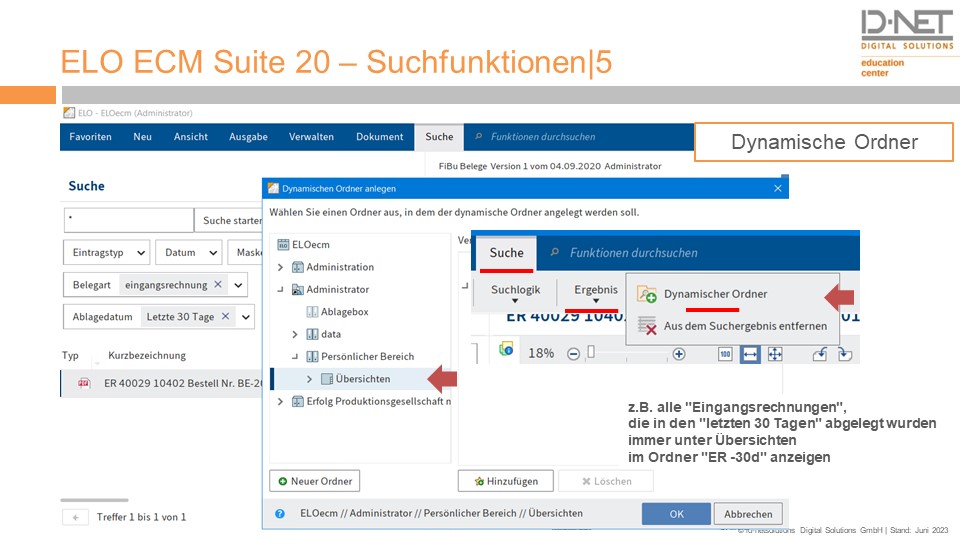Click the Übersichten register icon
Image resolution: width=960 pixels, height=540 pixels.
(x=327, y=379)
